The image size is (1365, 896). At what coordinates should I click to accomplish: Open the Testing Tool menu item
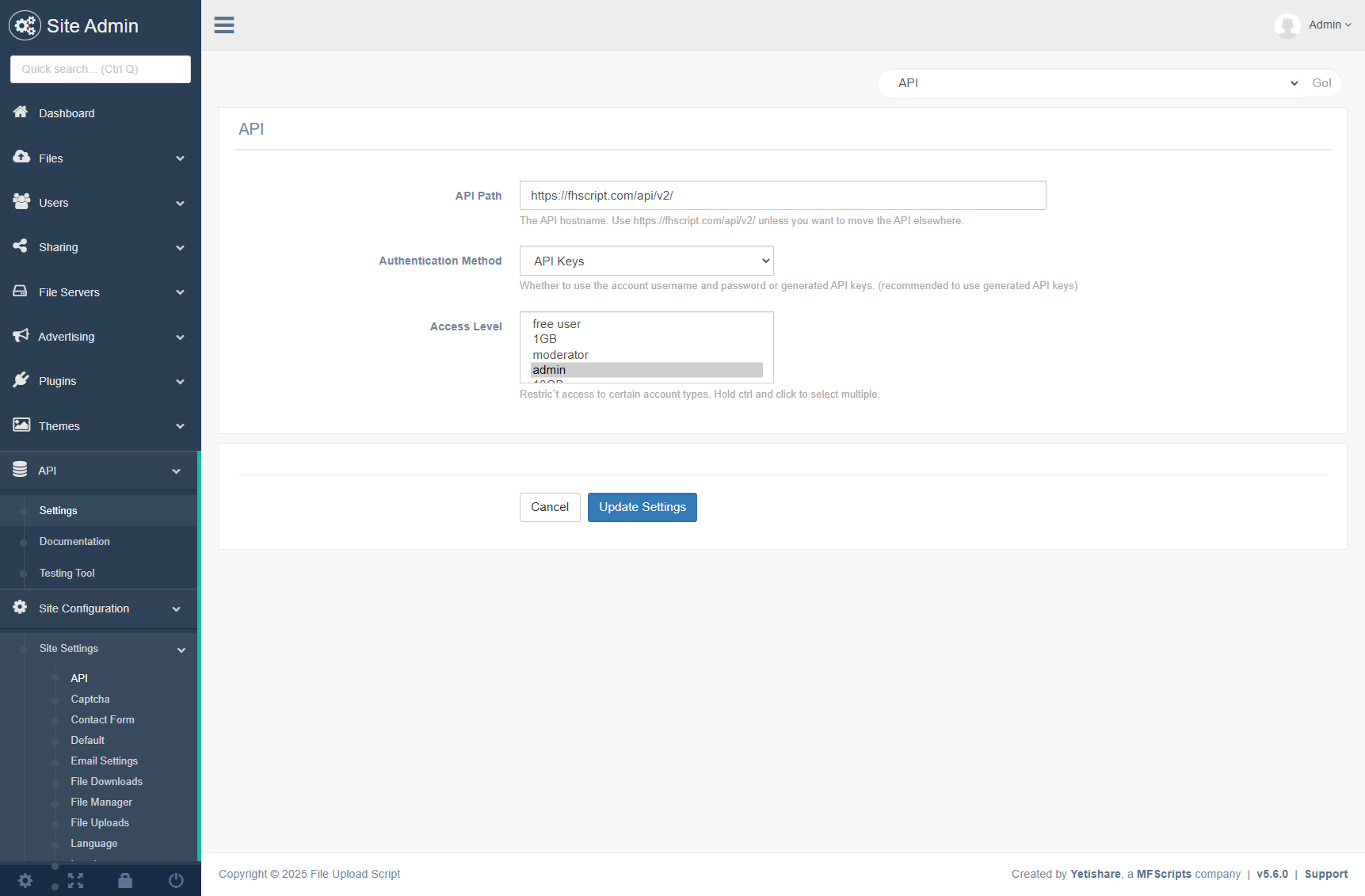[x=67, y=573]
